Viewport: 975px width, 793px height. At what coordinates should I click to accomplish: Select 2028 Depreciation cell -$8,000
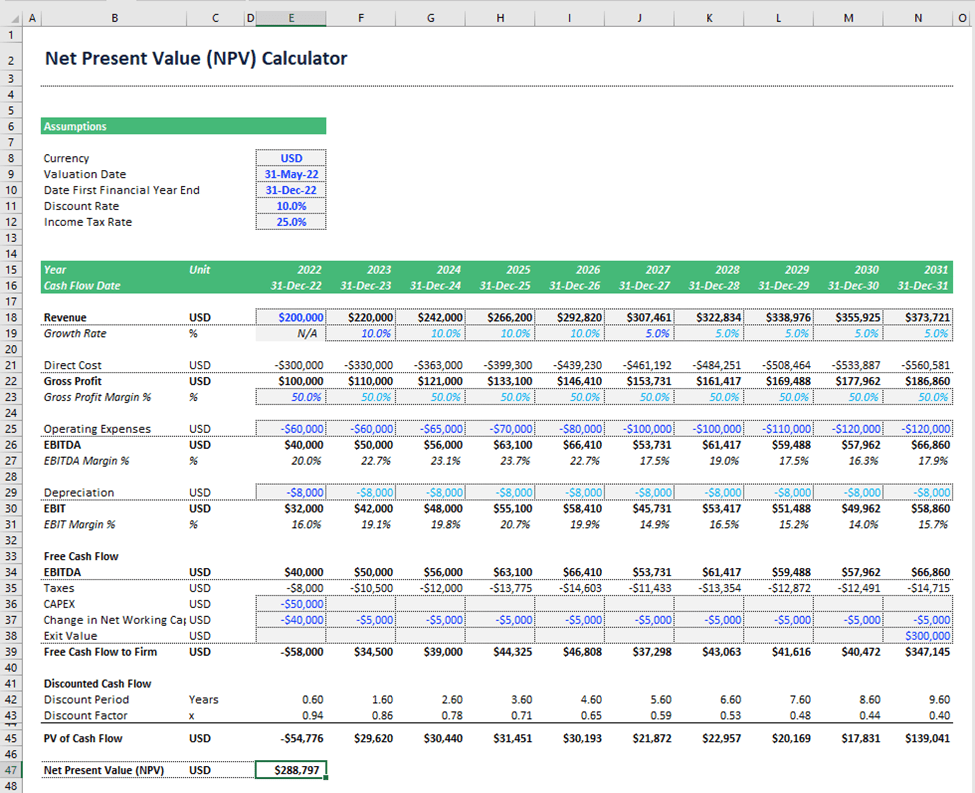709,493
